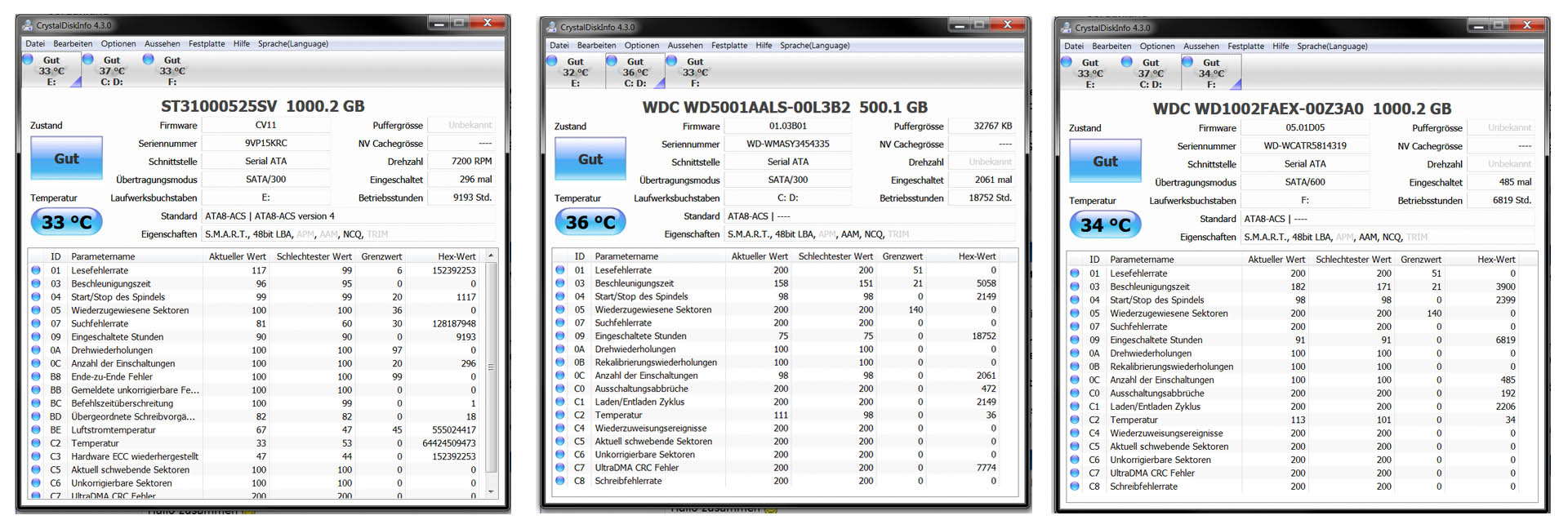Open Festplatte menu in left window

click(x=207, y=44)
